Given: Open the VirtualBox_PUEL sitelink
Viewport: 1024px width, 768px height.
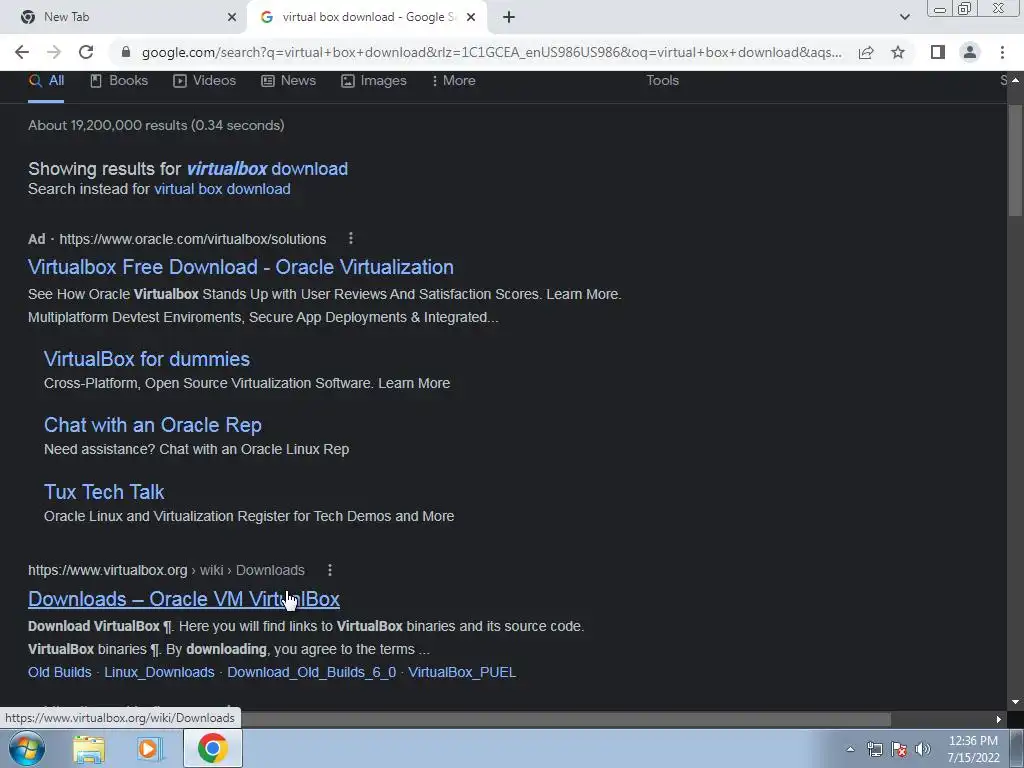Looking at the screenshot, I should 462,672.
